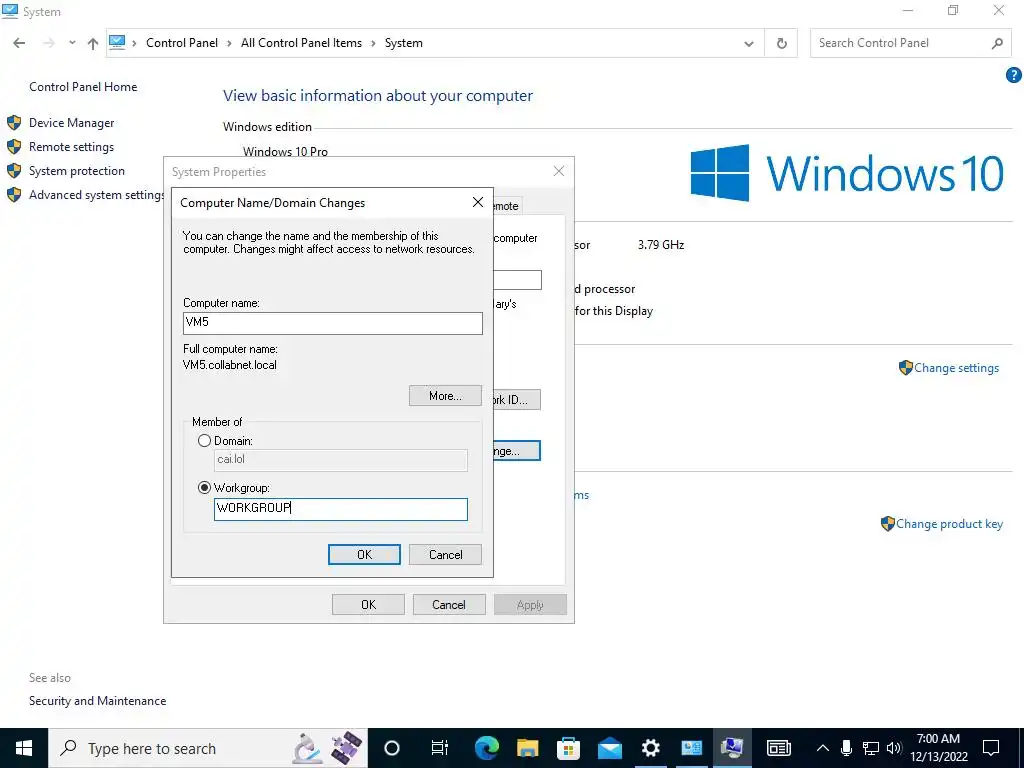The width and height of the screenshot is (1024, 768).
Task: Go up one level with Up arrow
Action: [93, 43]
